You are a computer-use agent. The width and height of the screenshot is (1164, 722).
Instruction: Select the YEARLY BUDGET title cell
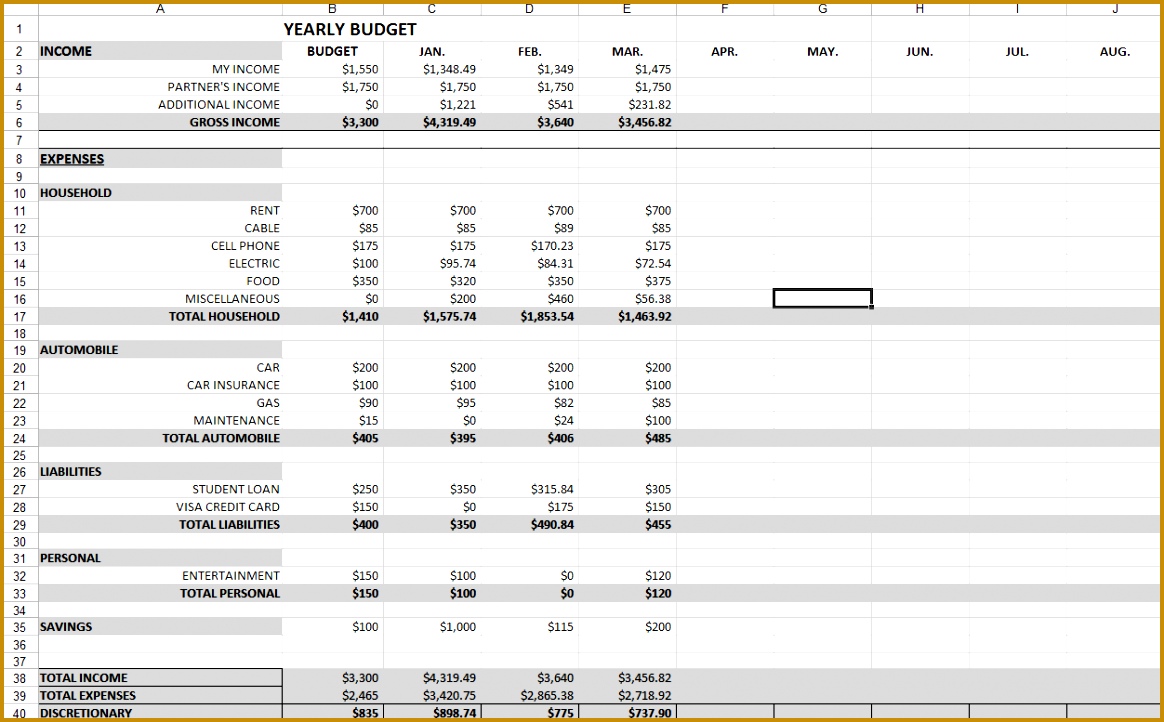pyautogui.click(x=348, y=29)
